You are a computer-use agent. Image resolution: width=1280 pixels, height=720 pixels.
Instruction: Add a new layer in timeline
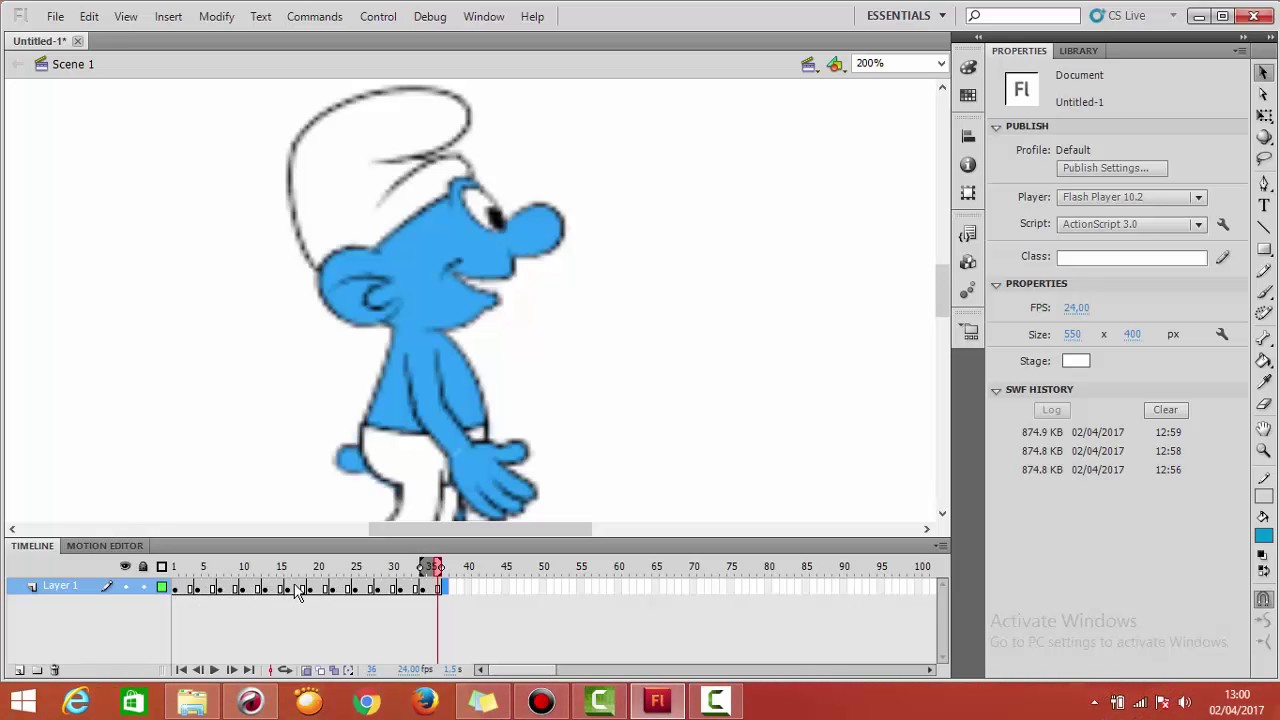pos(19,670)
